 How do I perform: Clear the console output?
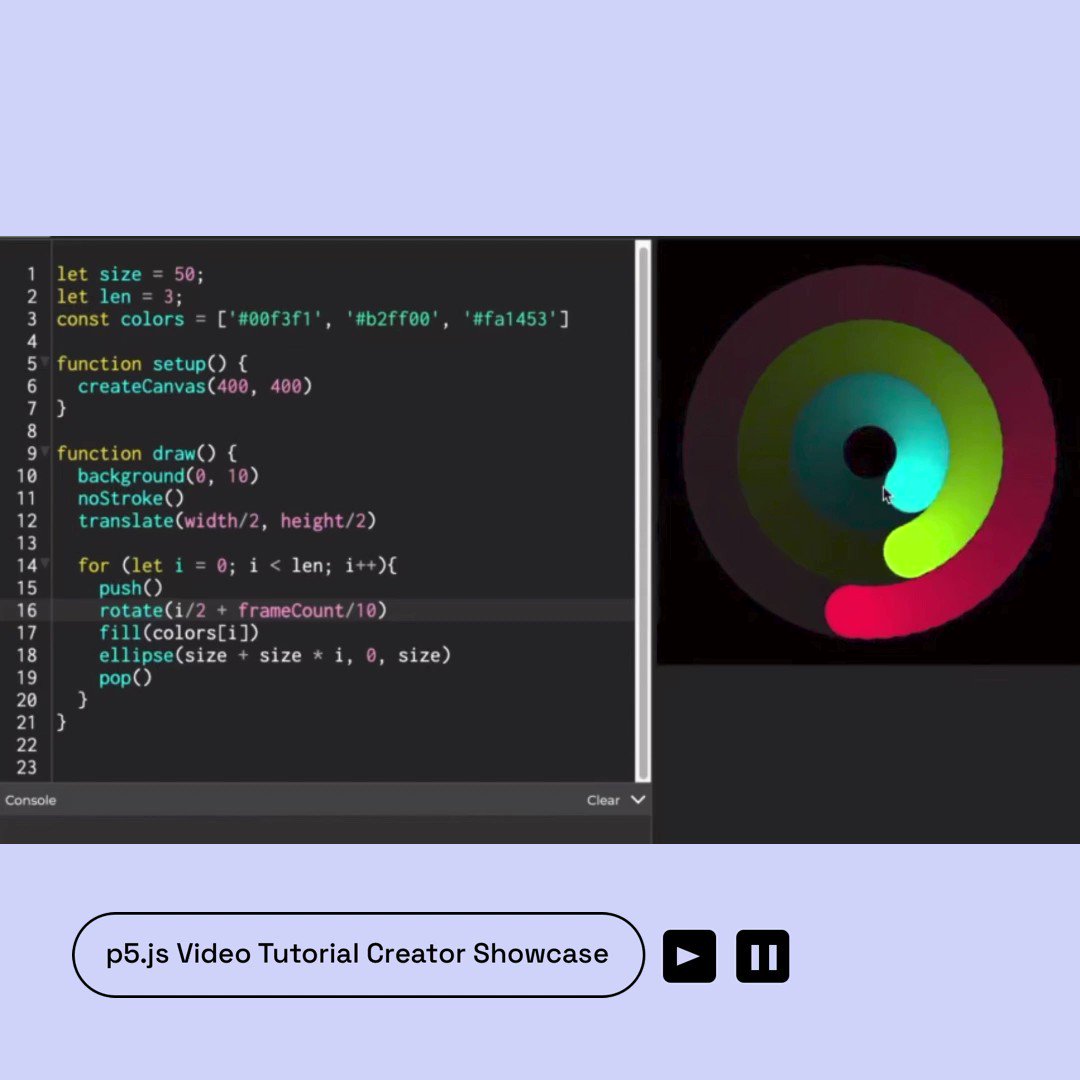click(x=603, y=800)
